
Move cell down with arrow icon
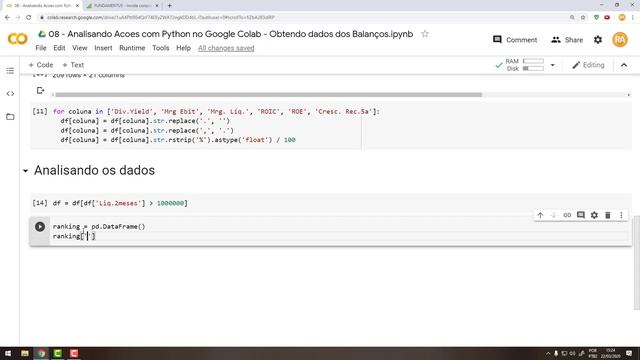tap(554, 215)
